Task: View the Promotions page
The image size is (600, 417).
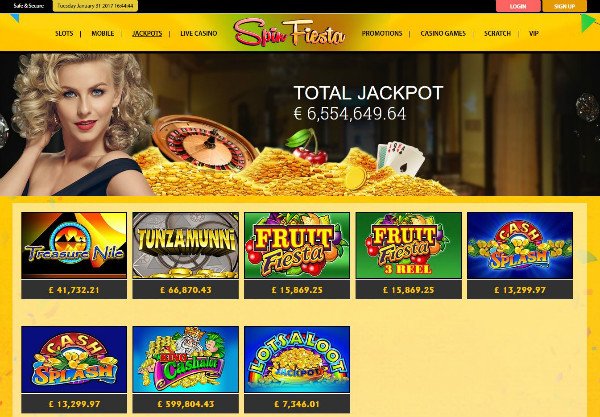Action: [x=382, y=34]
